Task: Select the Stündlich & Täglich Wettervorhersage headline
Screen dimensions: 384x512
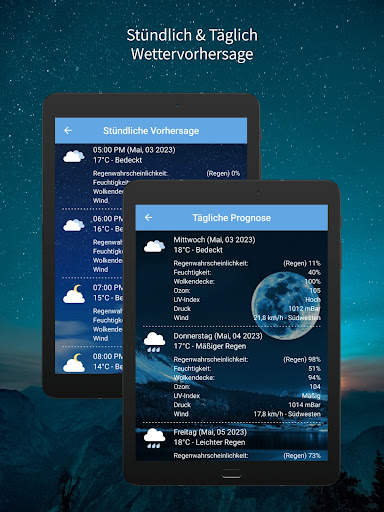Action: click(x=192, y=45)
